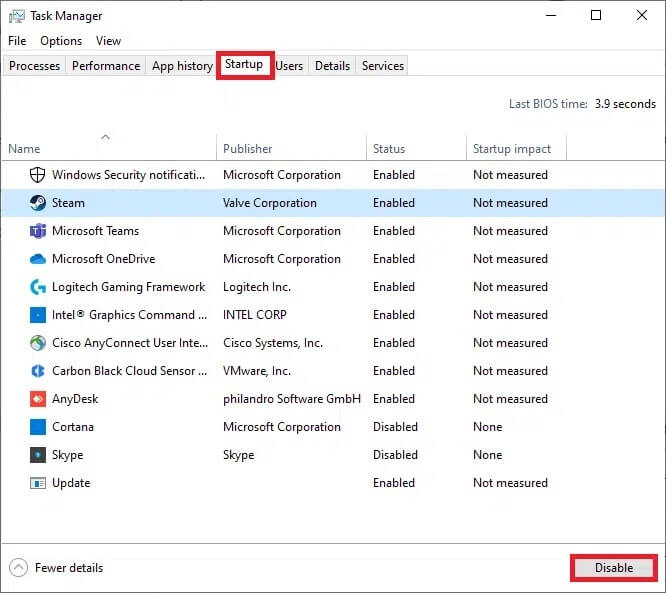Switch to the Services tab

383,66
